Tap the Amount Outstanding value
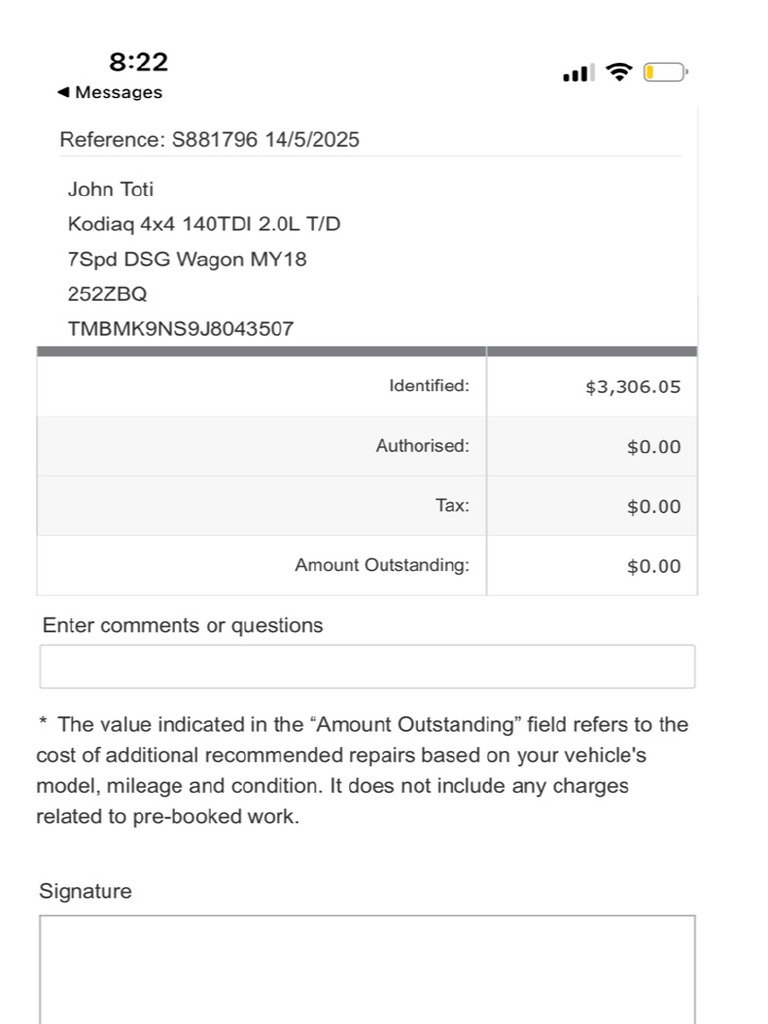768x1024 pixels. (654, 566)
